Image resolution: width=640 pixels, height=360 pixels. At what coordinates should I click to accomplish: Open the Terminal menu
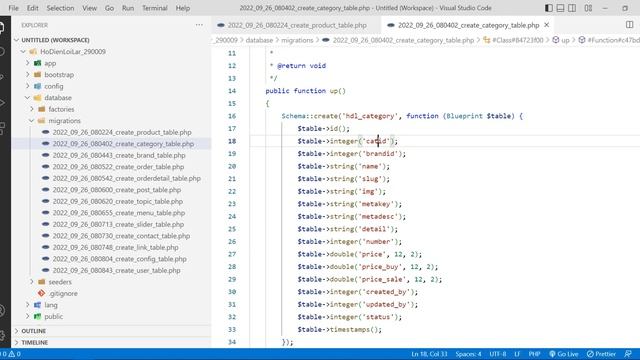point(155,8)
